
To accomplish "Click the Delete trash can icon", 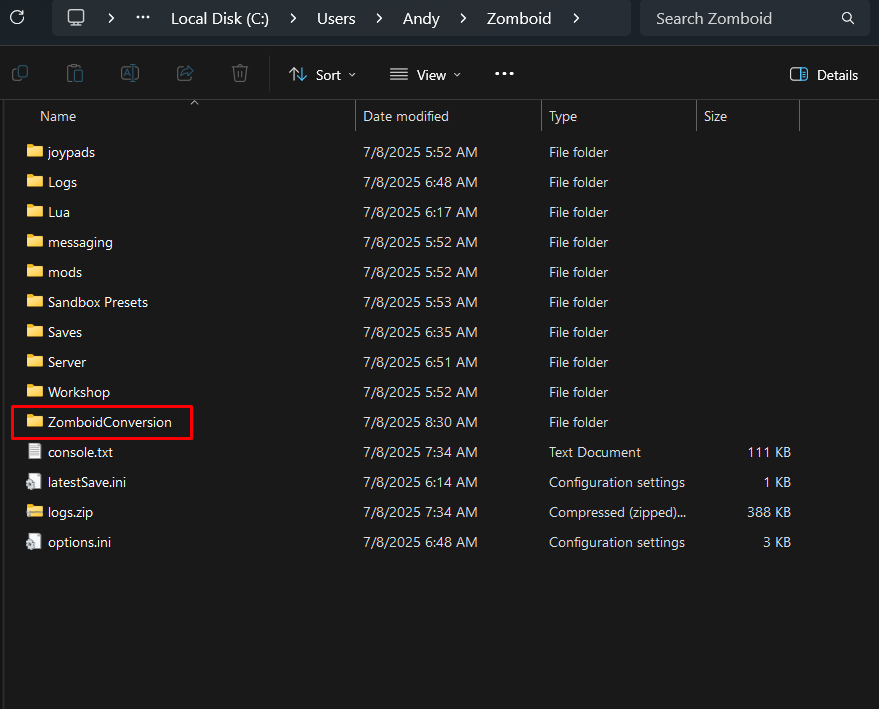I will pyautogui.click(x=239, y=74).
